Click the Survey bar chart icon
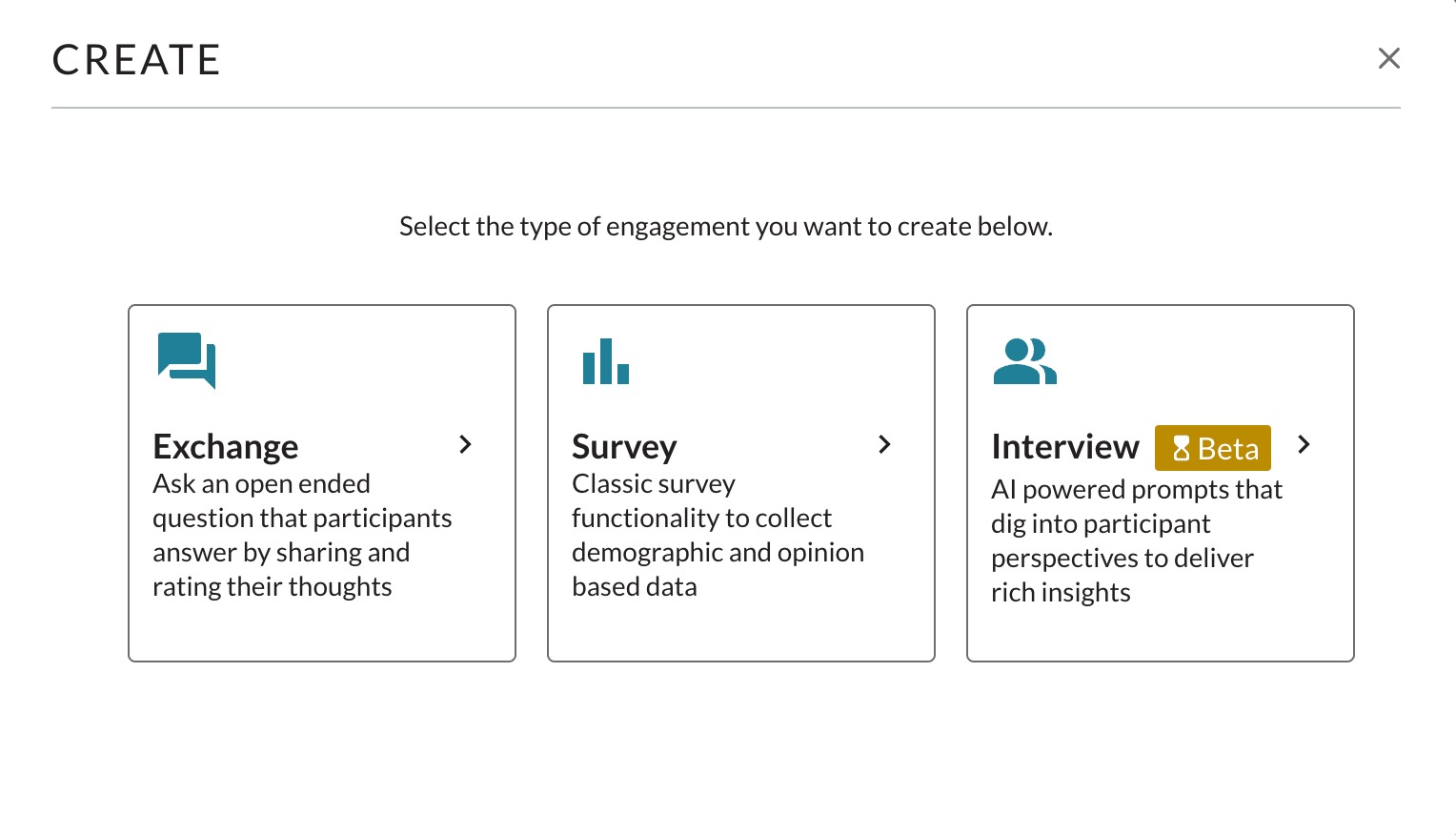Viewport: 1456px width, 835px height. pyautogui.click(x=606, y=361)
